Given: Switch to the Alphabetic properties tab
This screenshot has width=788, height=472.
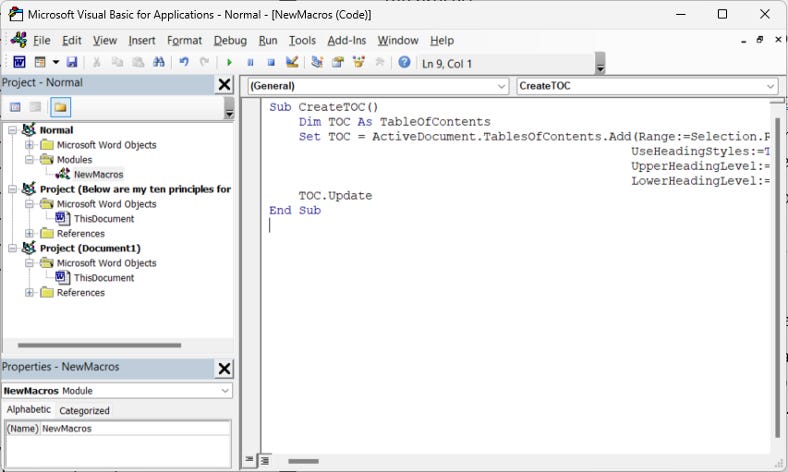Looking at the screenshot, I should (x=28, y=410).
